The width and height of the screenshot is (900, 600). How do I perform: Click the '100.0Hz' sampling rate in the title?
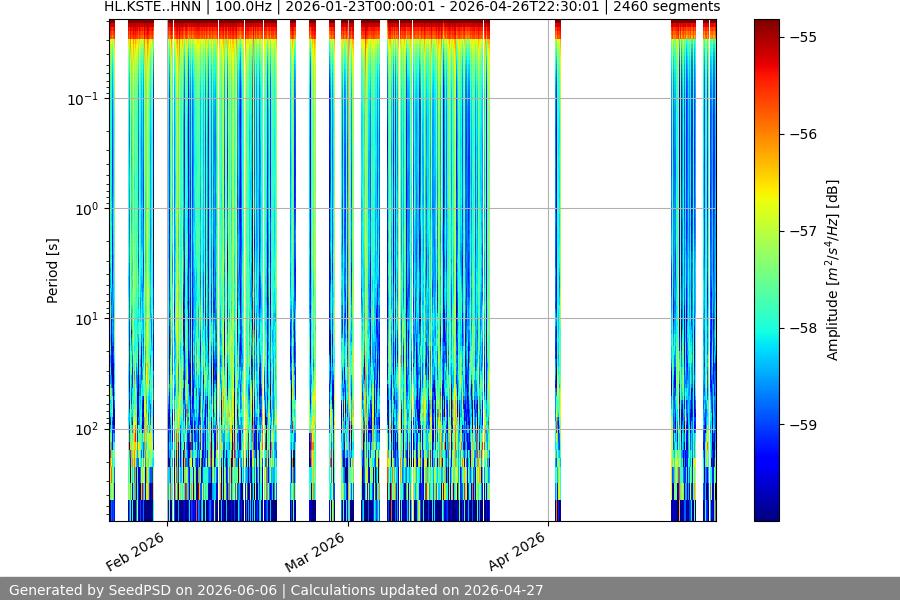point(243,7)
